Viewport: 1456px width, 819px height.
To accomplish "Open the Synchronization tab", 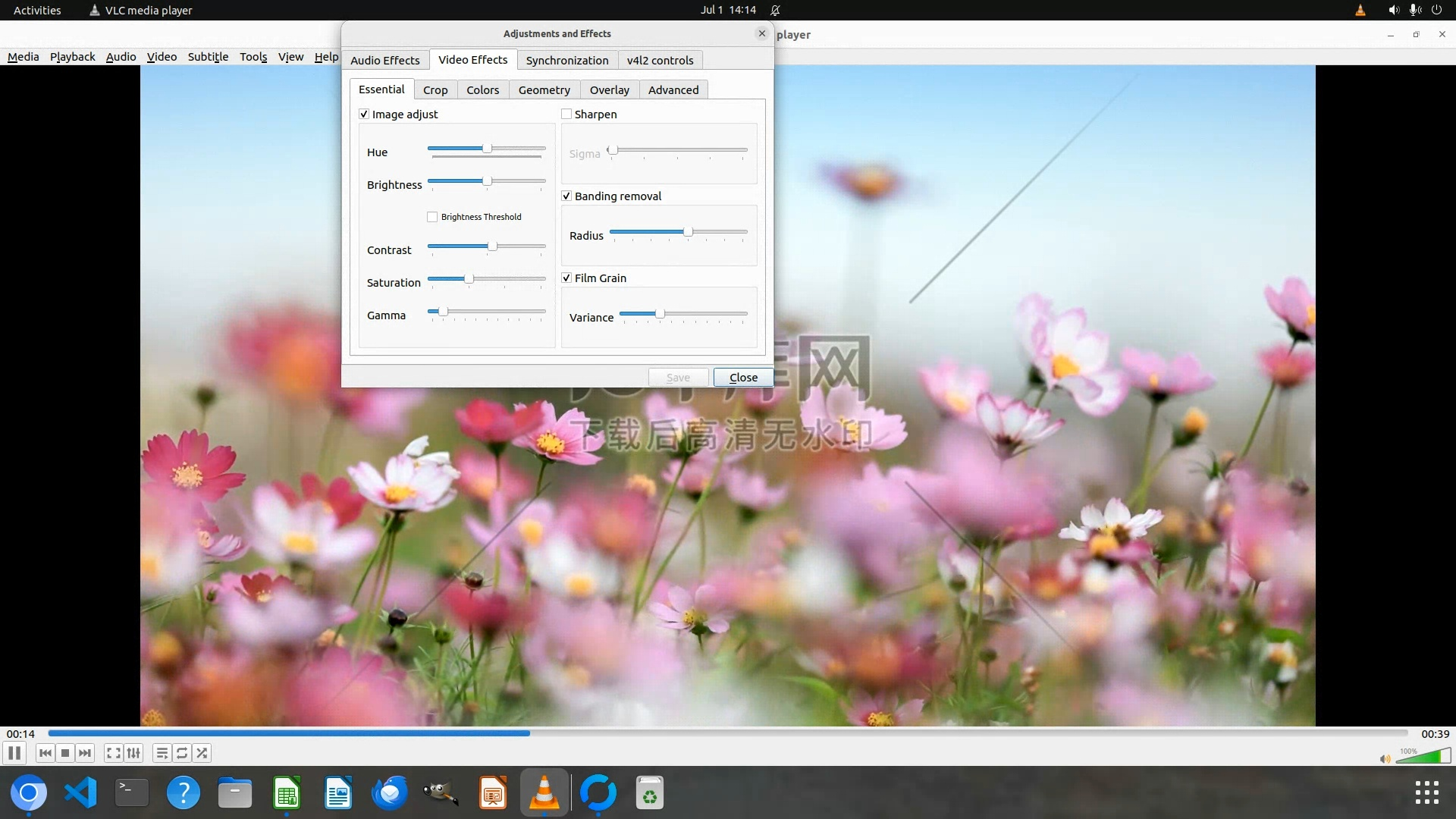I will [566, 61].
